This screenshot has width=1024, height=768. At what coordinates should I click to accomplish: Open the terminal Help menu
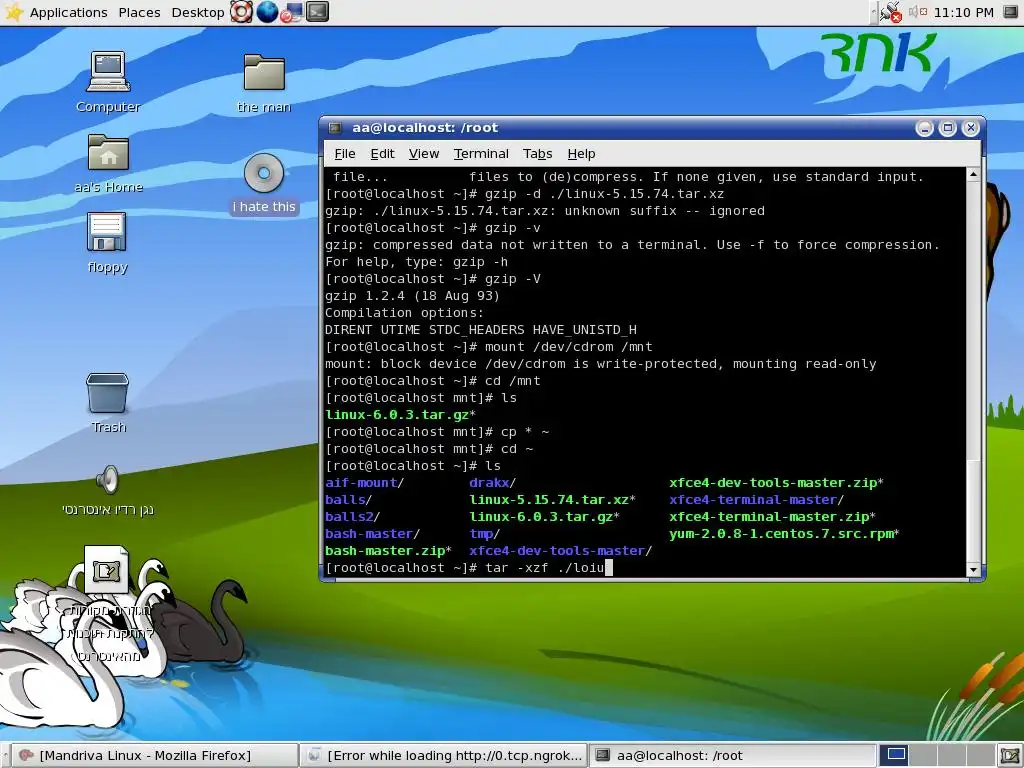pyautogui.click(x=581, y=153)
